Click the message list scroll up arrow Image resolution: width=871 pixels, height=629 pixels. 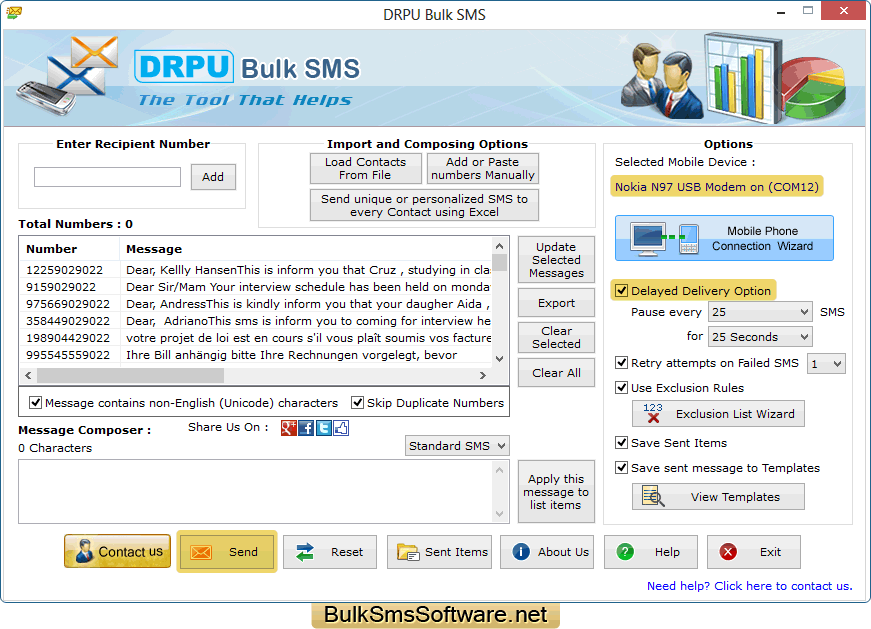499,246
